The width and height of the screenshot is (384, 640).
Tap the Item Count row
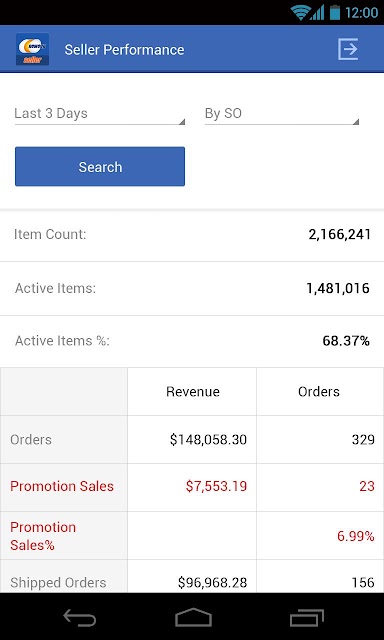[x=192, y=235]
